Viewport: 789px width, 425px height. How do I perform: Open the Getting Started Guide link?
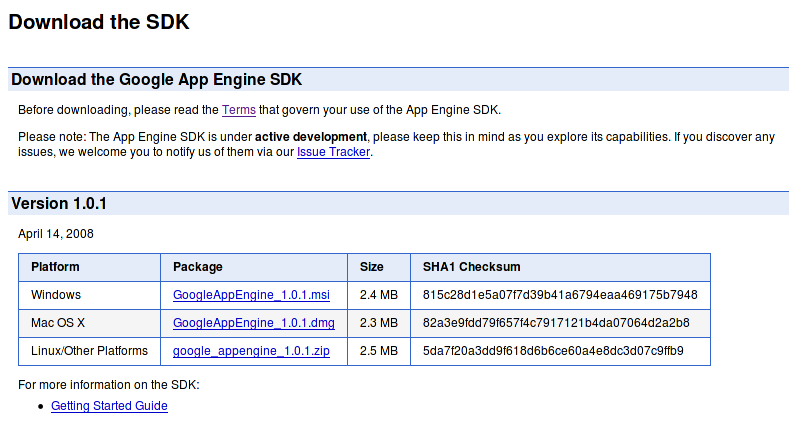pos(109,406)
